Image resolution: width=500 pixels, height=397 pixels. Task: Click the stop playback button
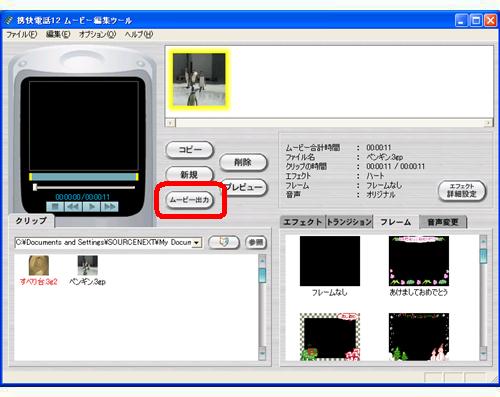coord(55,207)
